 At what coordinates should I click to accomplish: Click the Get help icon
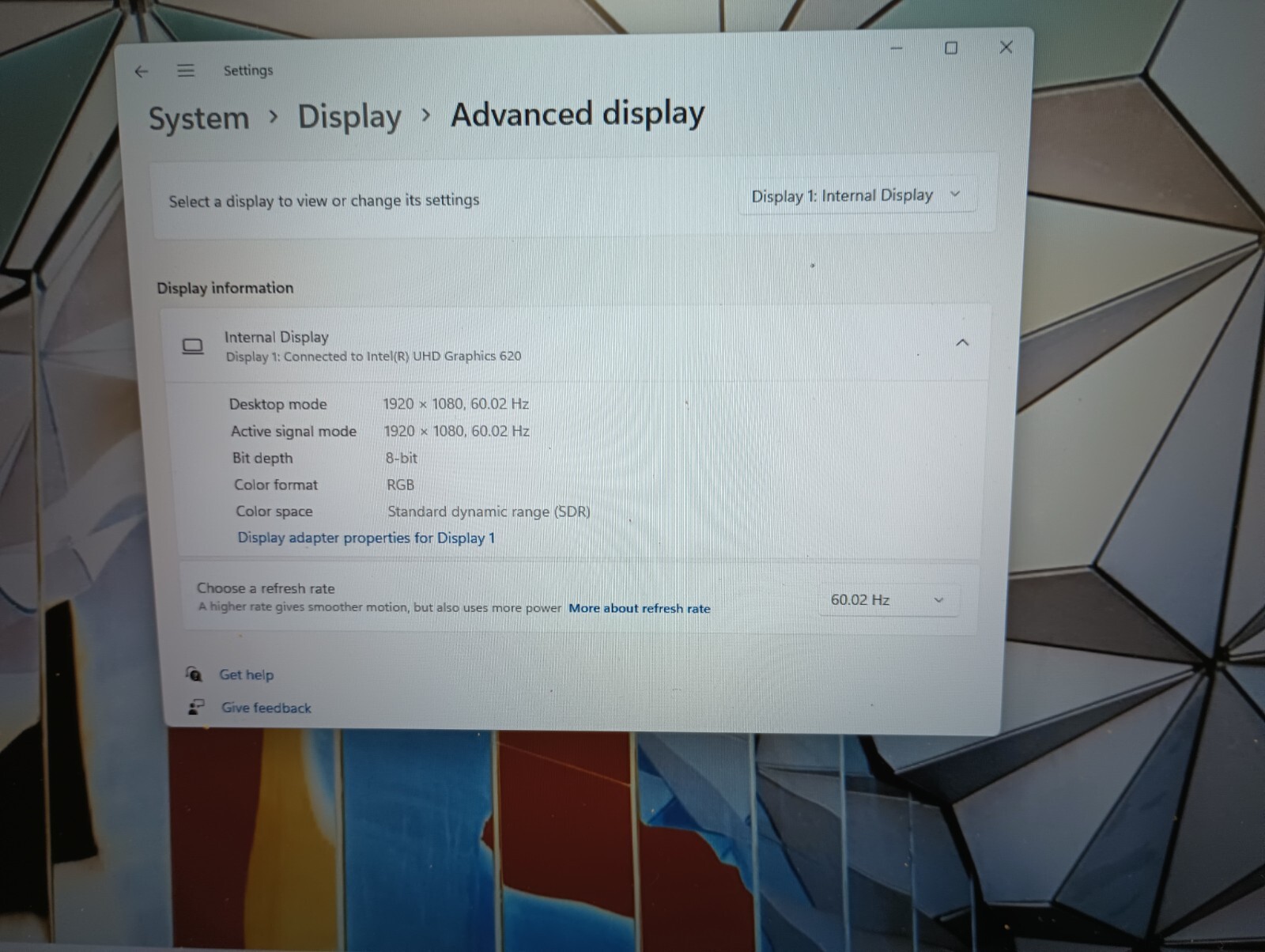point(194,674)
